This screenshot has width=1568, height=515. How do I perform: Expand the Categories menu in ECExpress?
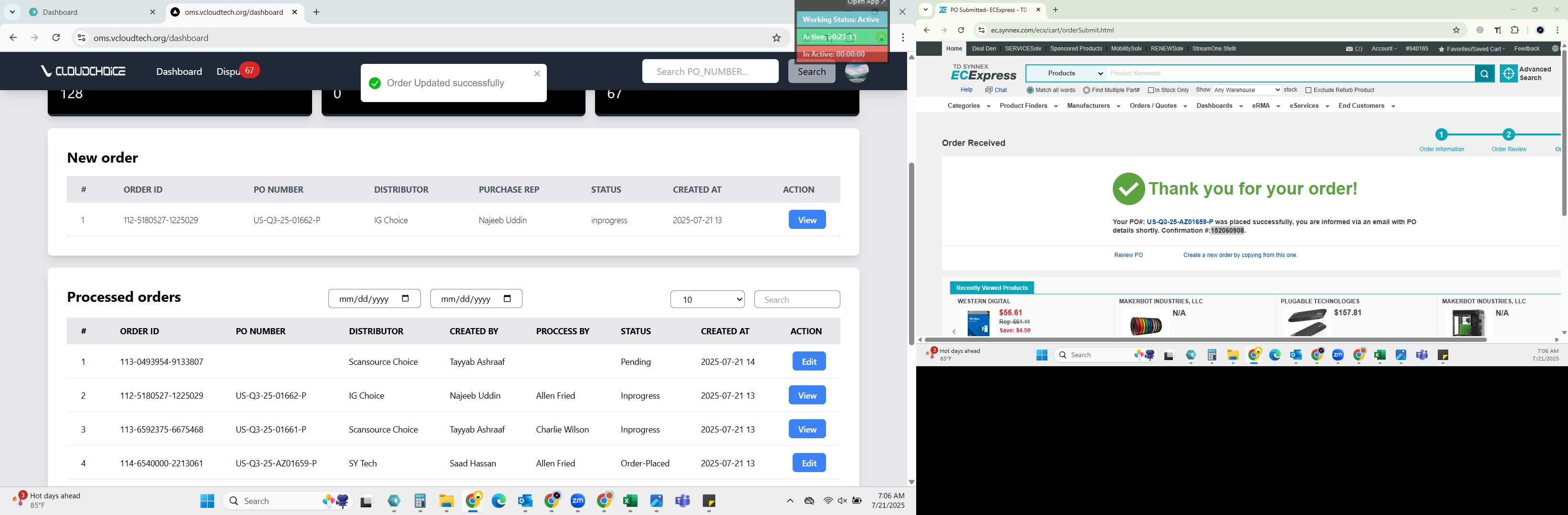[969, 106]
